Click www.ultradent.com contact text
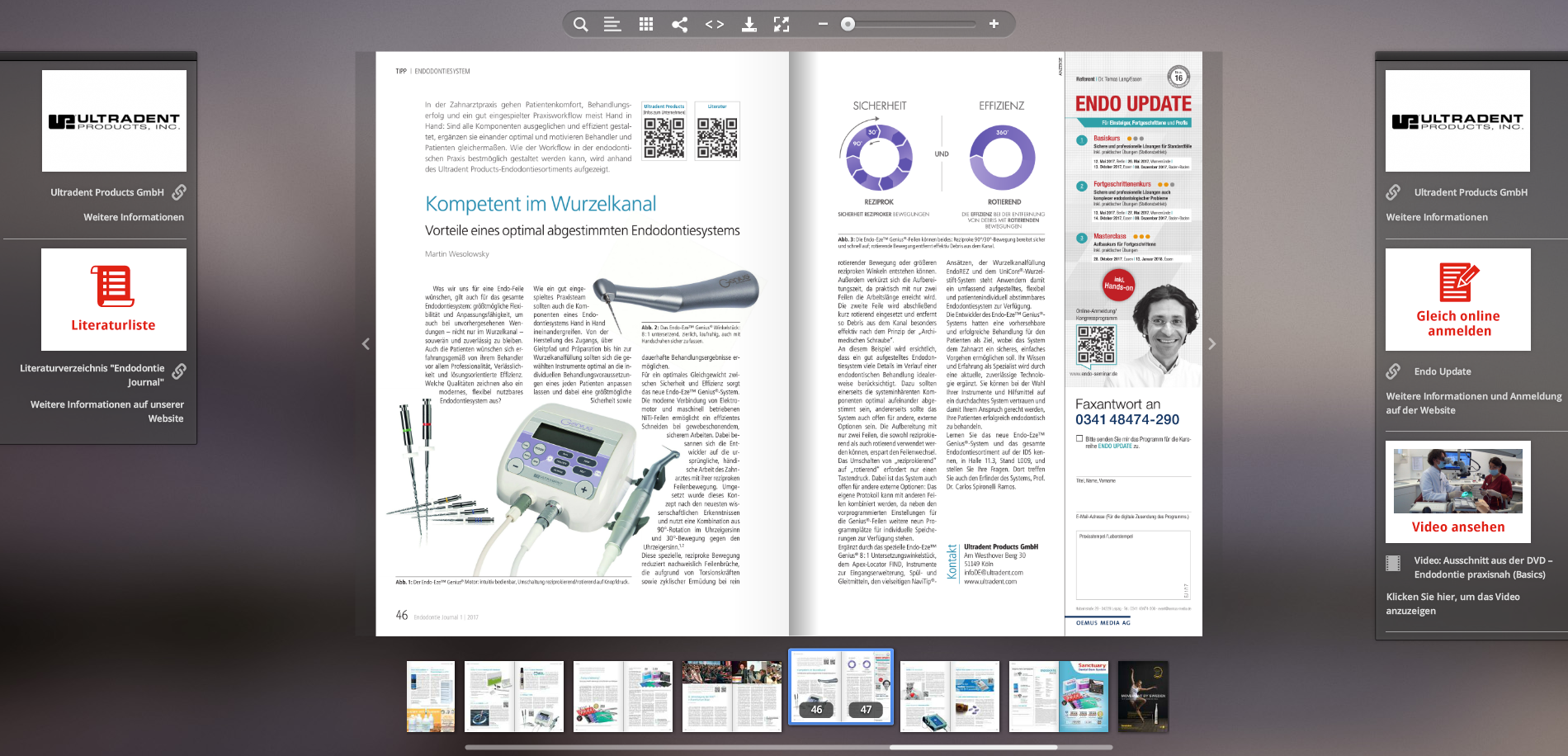Viewport: 1568px width, 756px height. pos(990,581)
